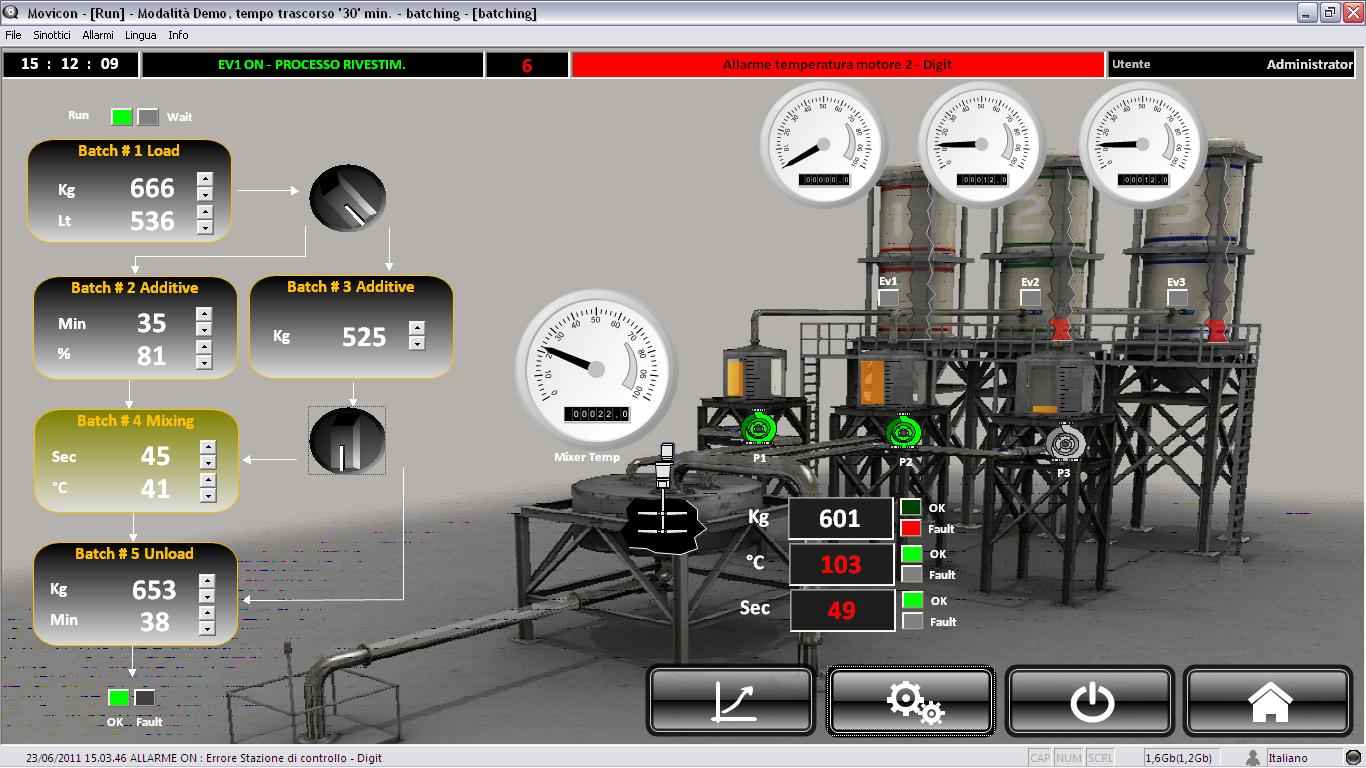Open the Sinottici menu
This screenshot has width=1366, height=768.
coord(52,35)
